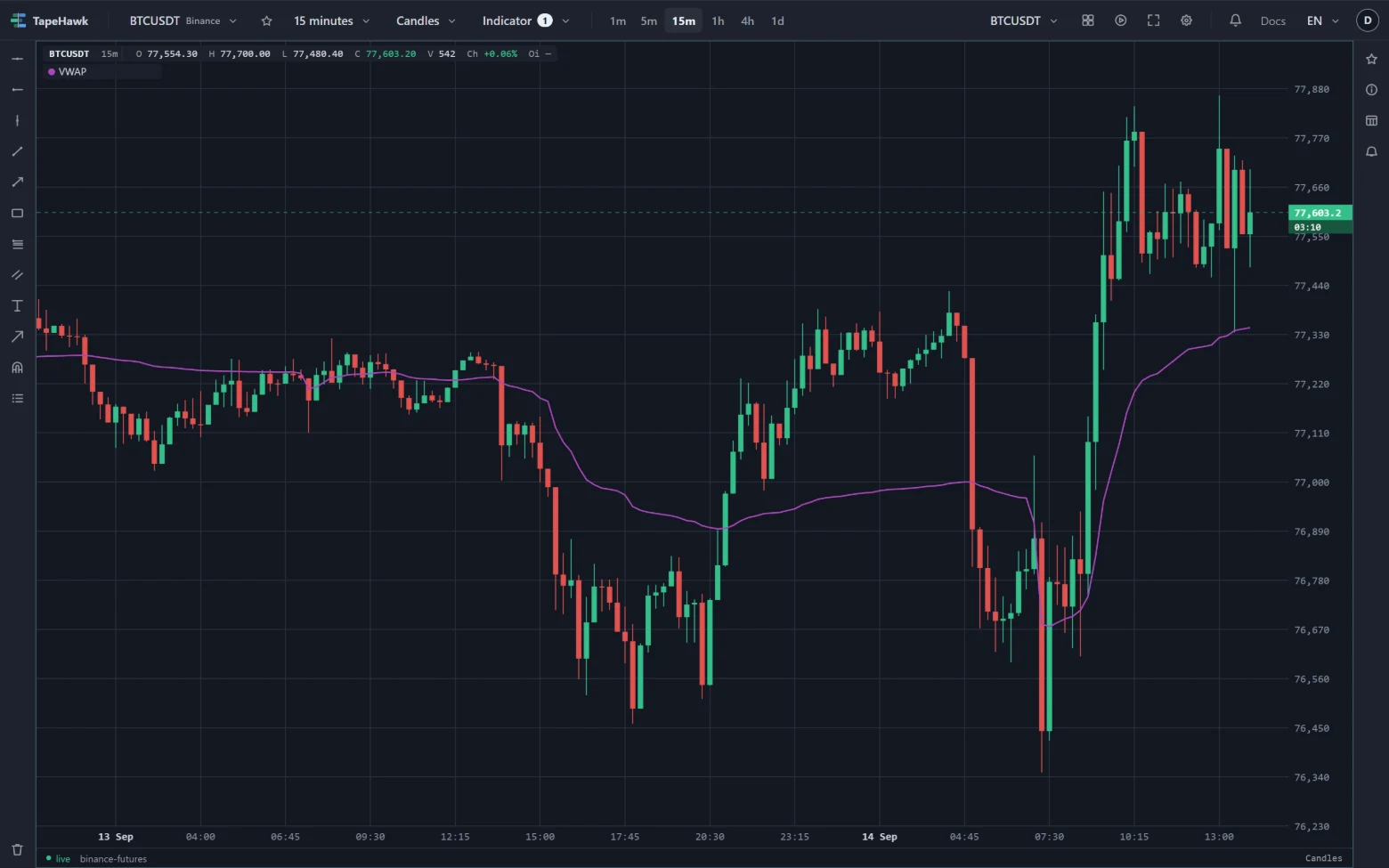
Task: Favorite the symbol using the star beside BTCUSDT Binance
Action: [x=266, y=20]
